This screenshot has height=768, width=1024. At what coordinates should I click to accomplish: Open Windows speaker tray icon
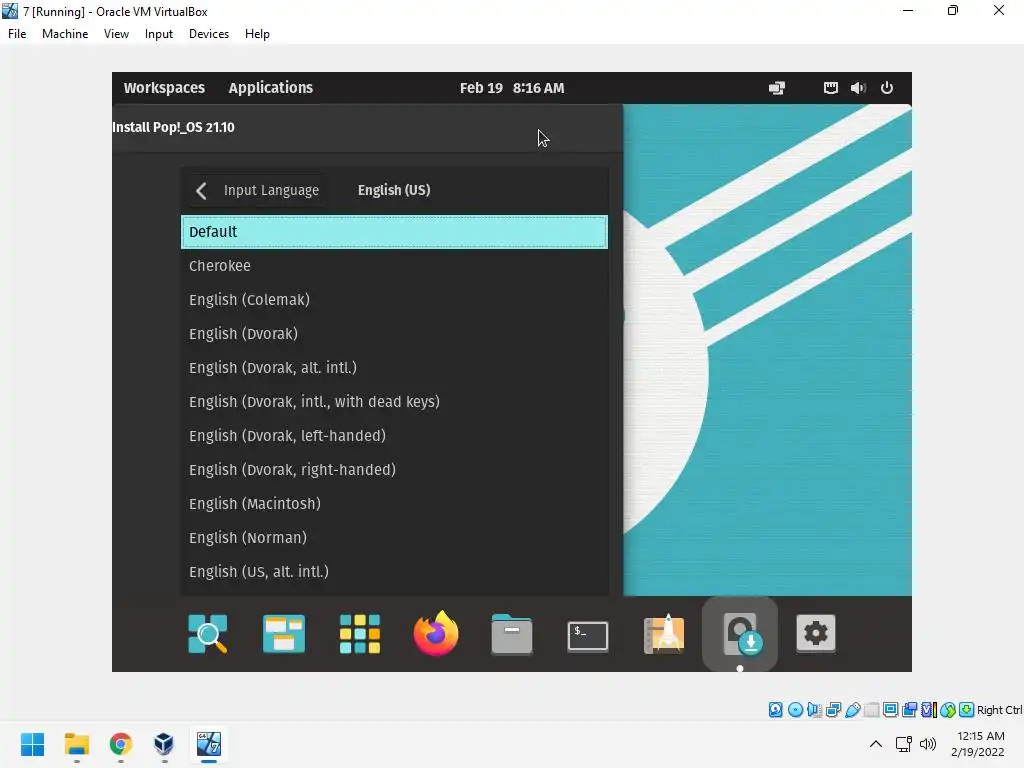[x=927, y=744]
